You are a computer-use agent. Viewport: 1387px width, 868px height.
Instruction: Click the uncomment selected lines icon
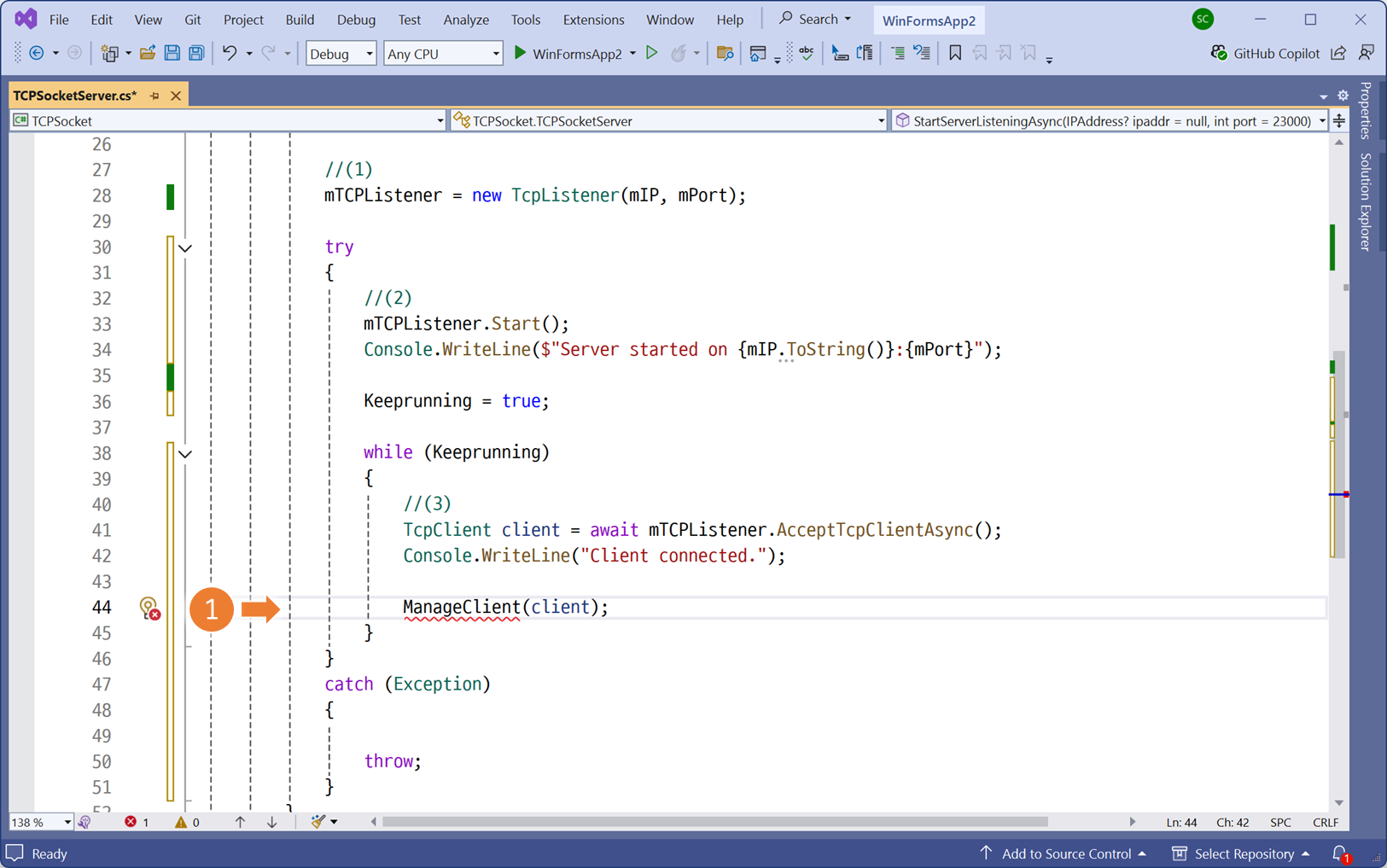tap(922, 53)
